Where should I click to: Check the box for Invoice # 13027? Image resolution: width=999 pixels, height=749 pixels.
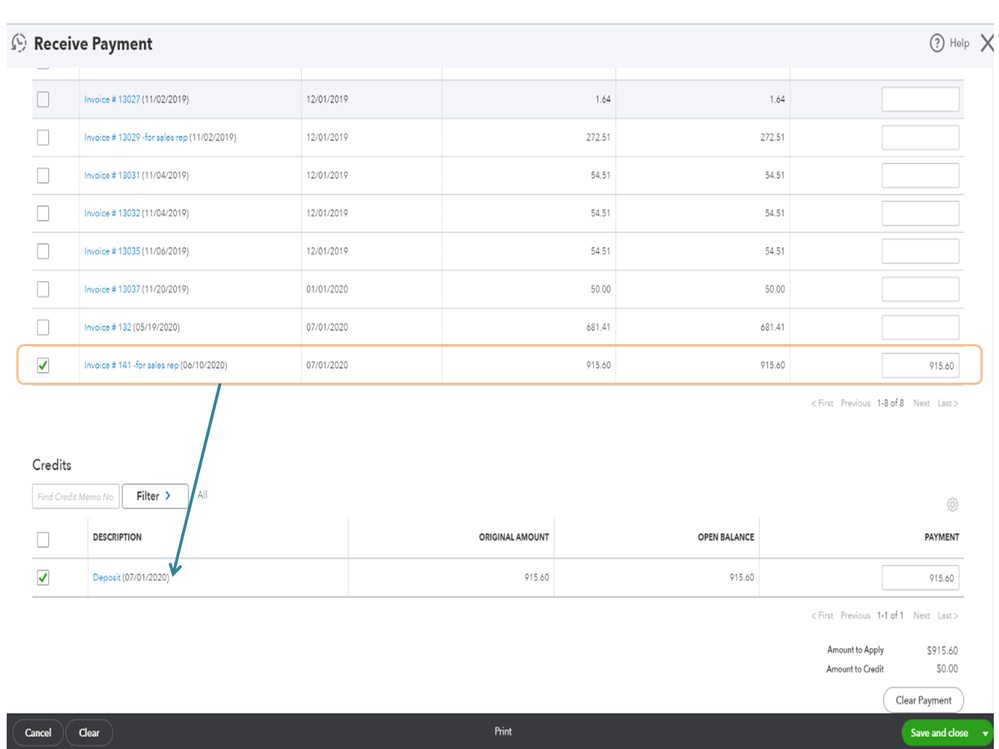pos(43,99)
